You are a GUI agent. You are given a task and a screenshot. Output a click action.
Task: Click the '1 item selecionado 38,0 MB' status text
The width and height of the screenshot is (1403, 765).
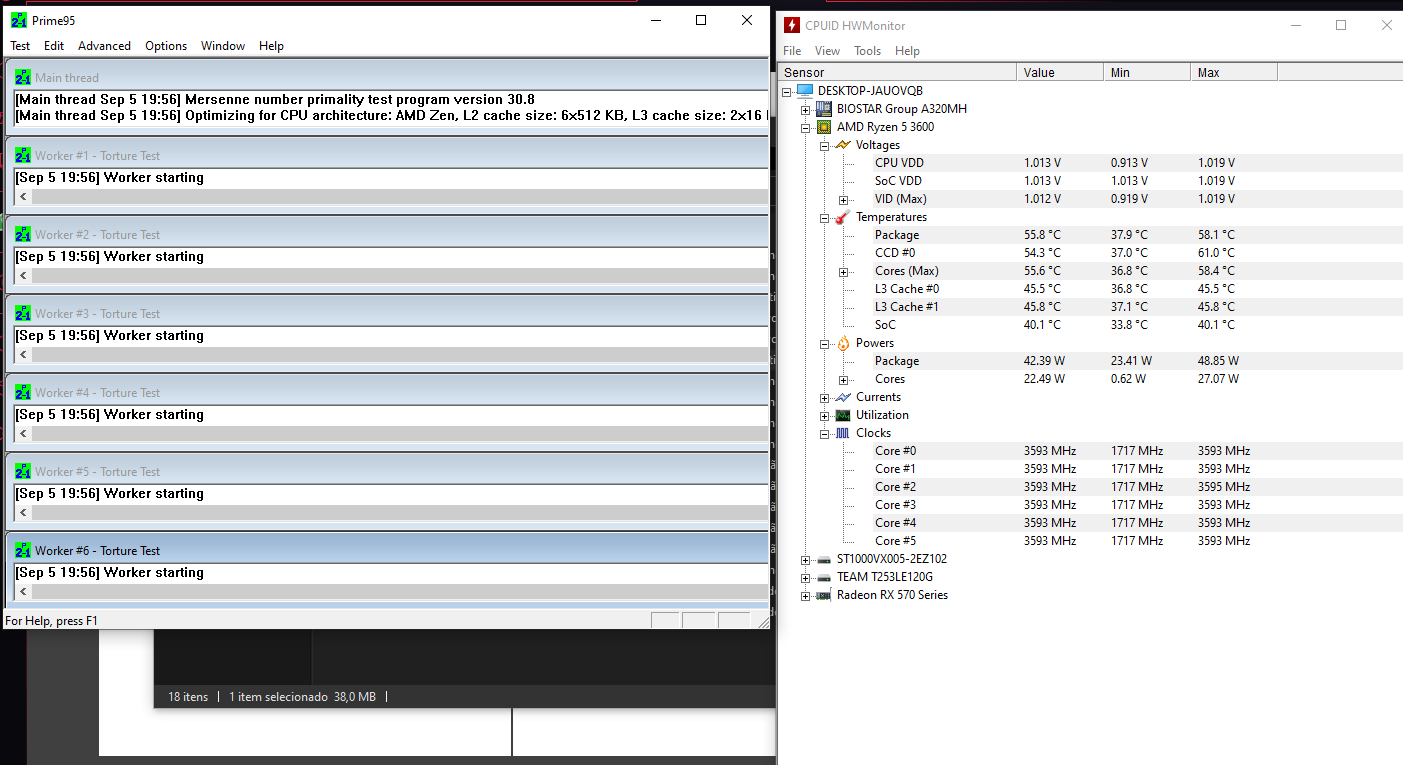(302, 697)
